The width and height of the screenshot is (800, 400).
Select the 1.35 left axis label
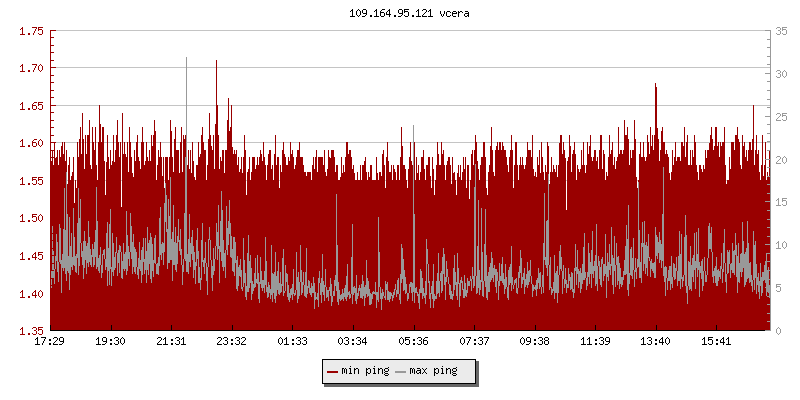click(x=31, y=331)
